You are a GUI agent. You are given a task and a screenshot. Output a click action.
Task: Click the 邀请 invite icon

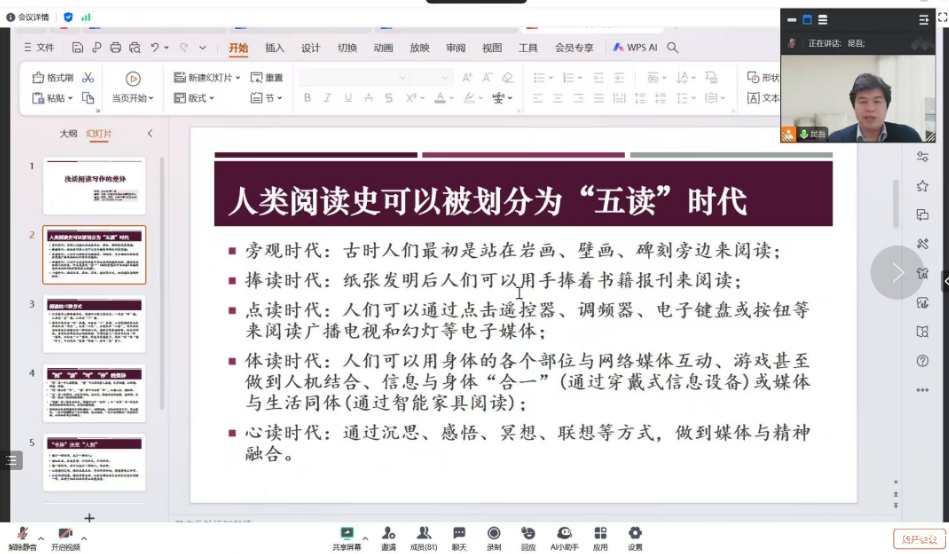pos(388,533)
